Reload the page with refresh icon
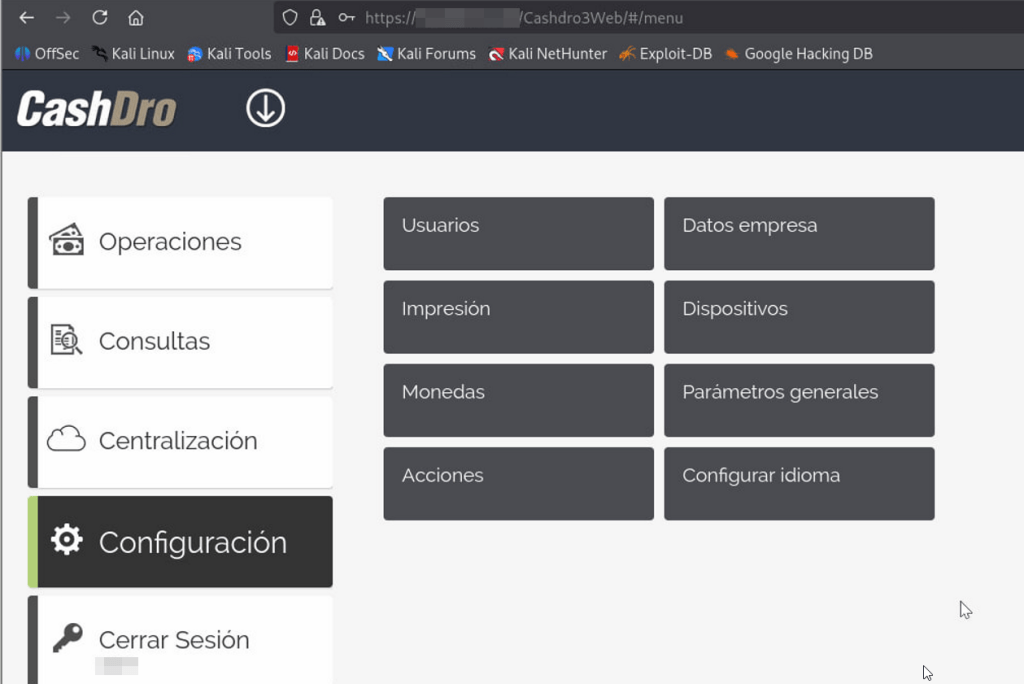 pyautogui.click(x=99, y=18)
